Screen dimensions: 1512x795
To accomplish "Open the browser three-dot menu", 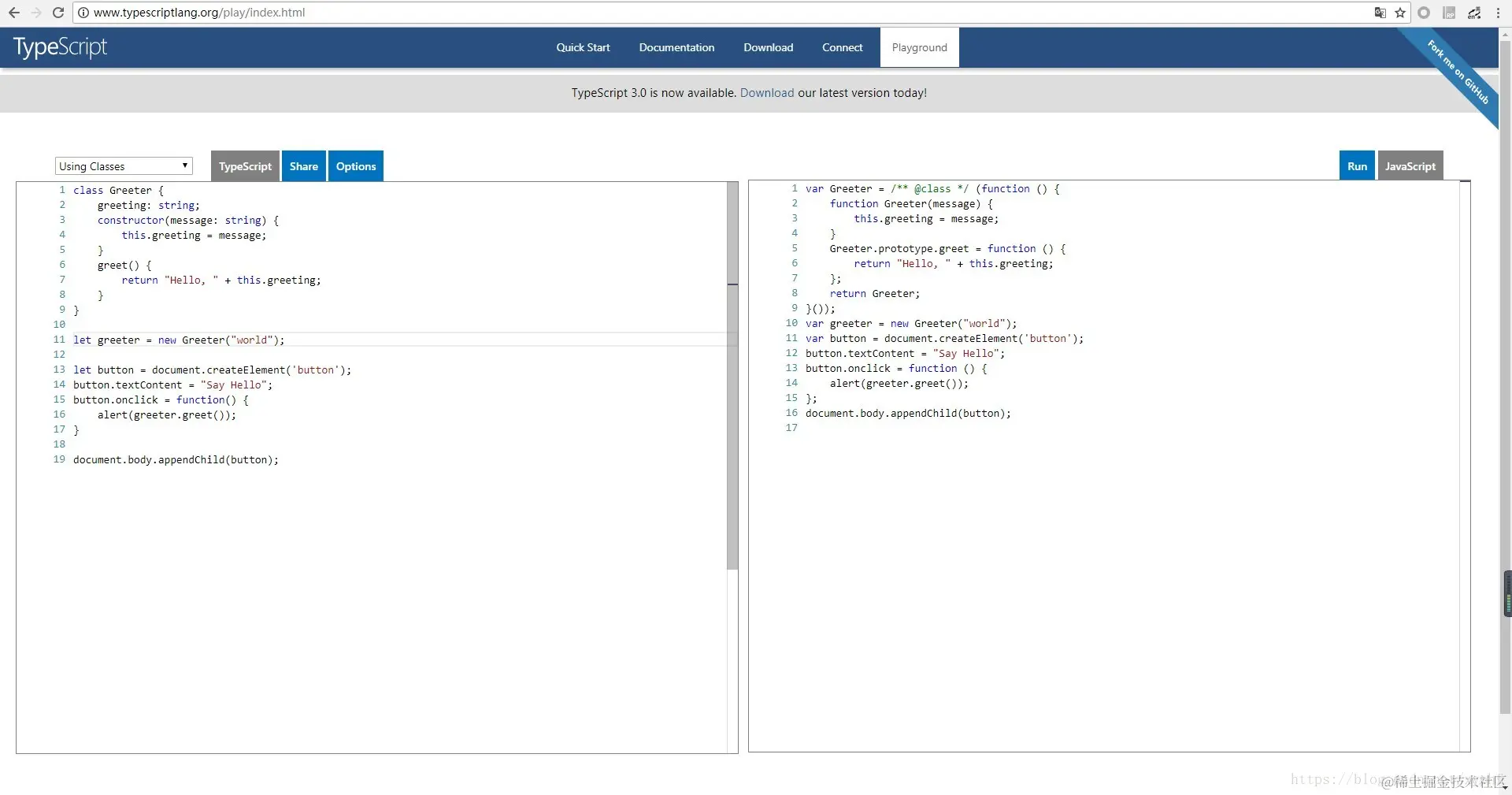I will 1498,13.
